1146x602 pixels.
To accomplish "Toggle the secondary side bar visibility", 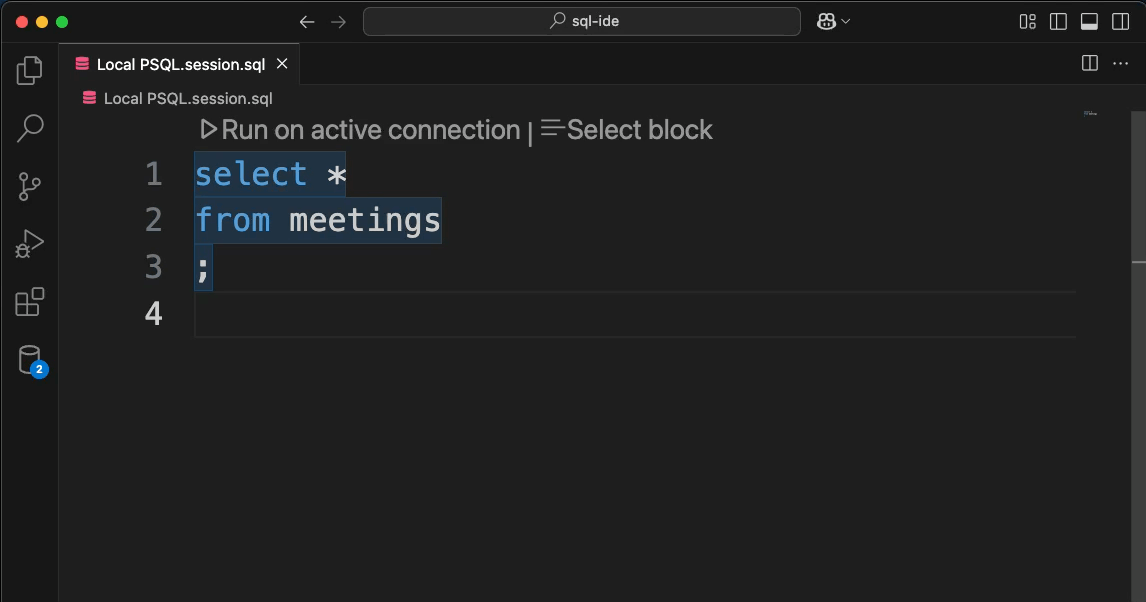I will pos(1120,21).
